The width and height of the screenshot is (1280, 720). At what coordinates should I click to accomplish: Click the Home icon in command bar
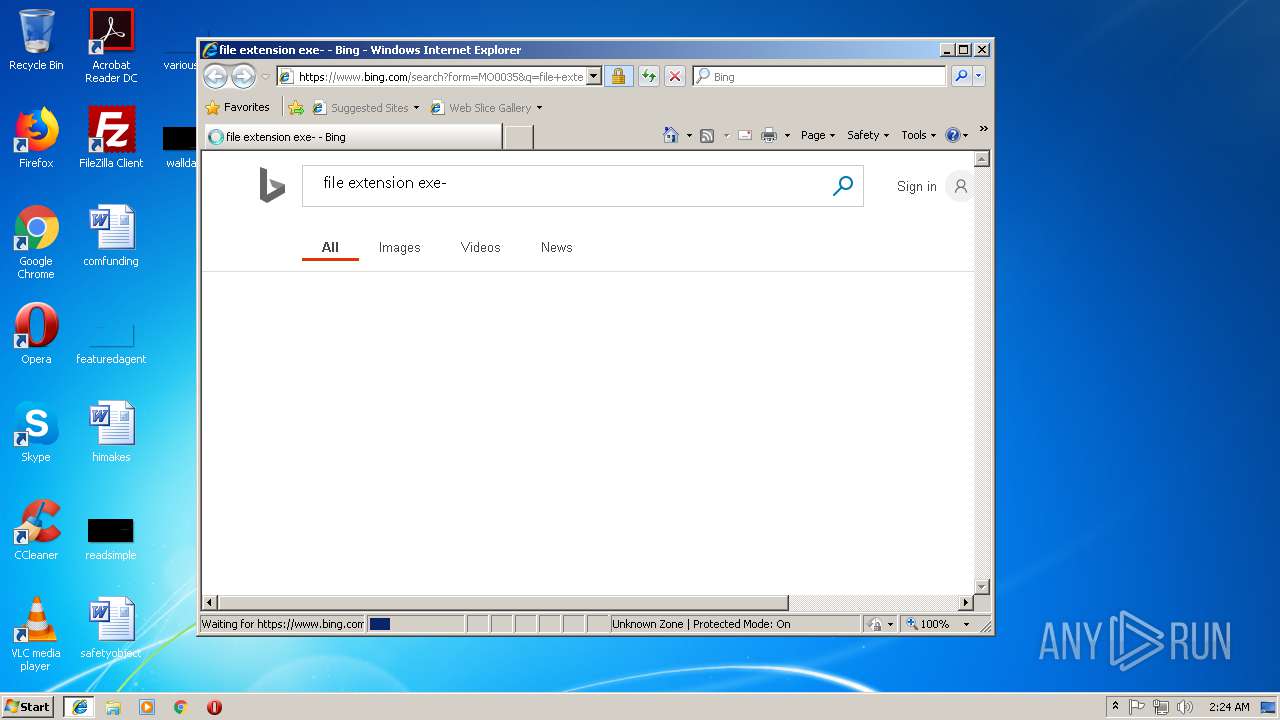[671, 135]
